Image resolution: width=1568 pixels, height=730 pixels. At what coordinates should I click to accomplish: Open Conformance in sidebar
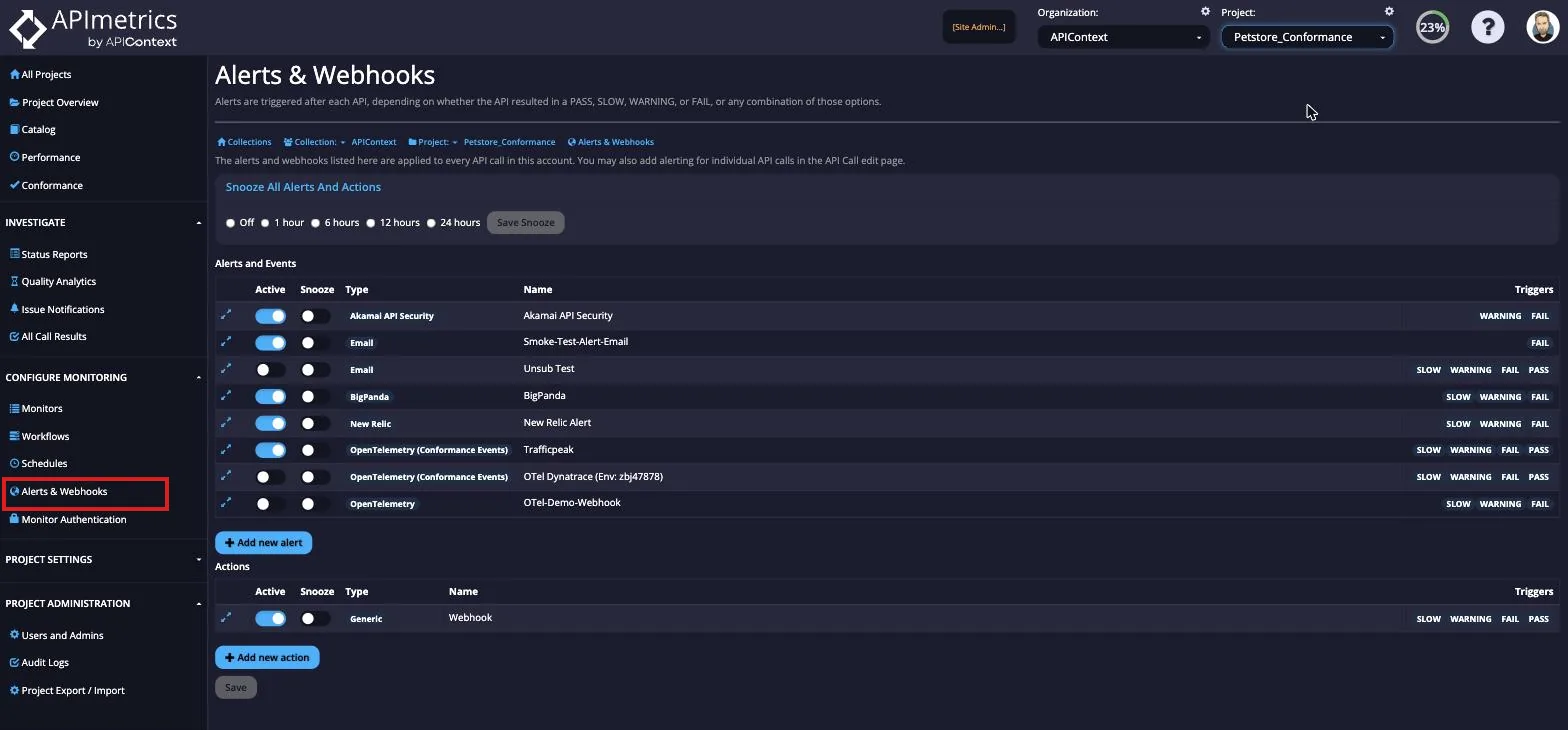[x=46, y=185]
